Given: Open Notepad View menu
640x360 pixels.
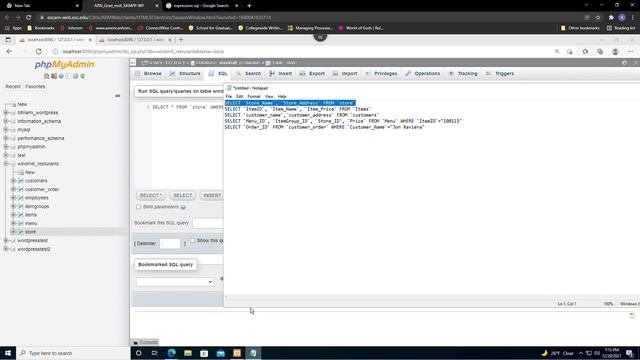Looking at the screenshot, I should pyautogui.click(x=269, y=96).
